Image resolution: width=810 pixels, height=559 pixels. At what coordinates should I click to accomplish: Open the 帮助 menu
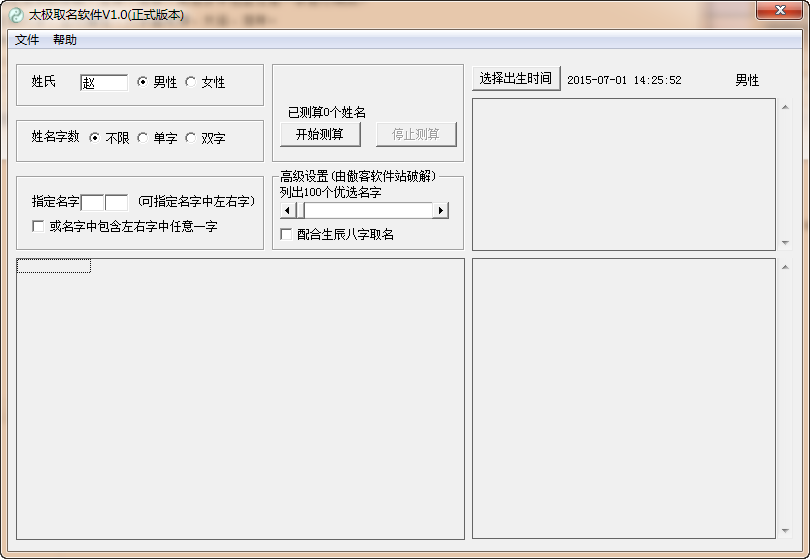[x=65, y=40]
